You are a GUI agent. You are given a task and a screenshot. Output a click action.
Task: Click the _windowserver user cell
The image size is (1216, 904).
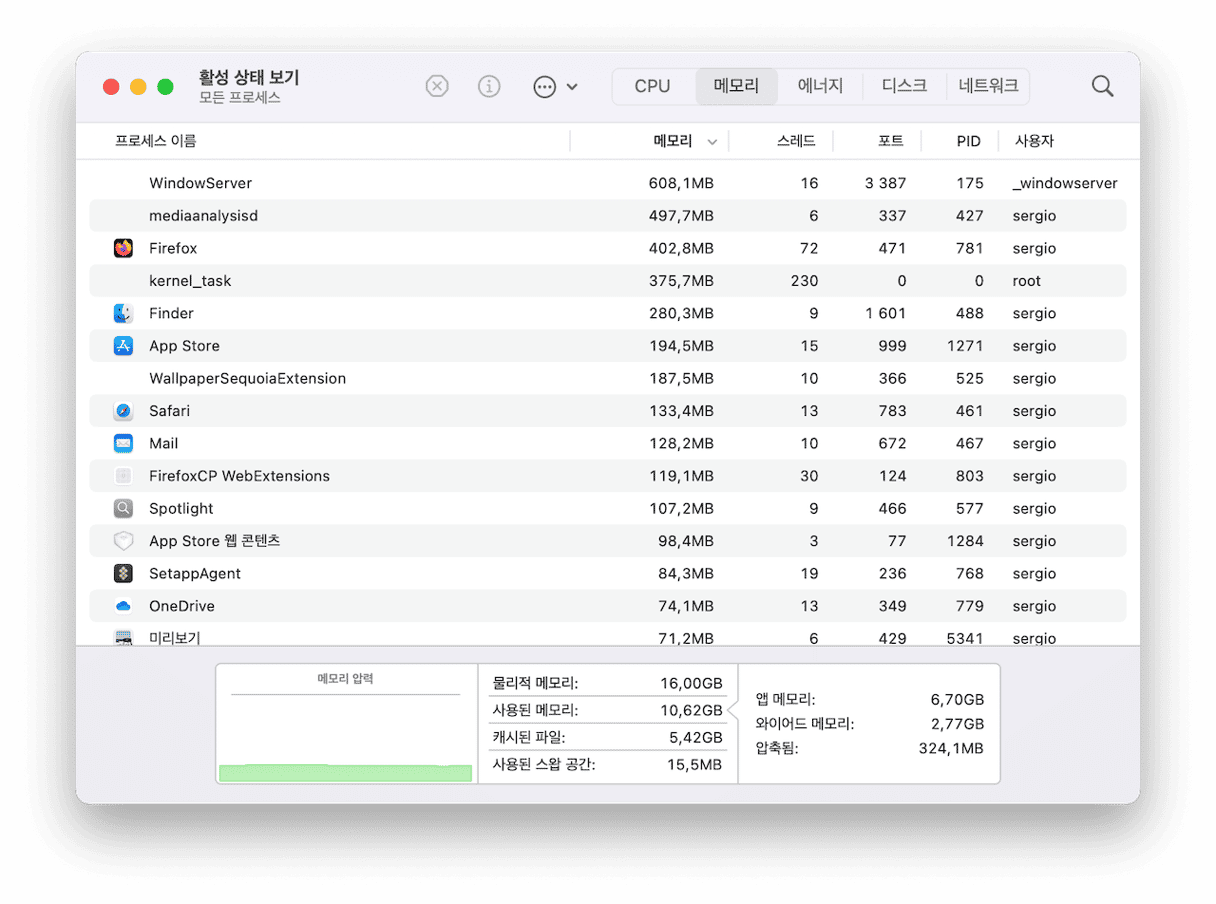[x=1065, y=183]
